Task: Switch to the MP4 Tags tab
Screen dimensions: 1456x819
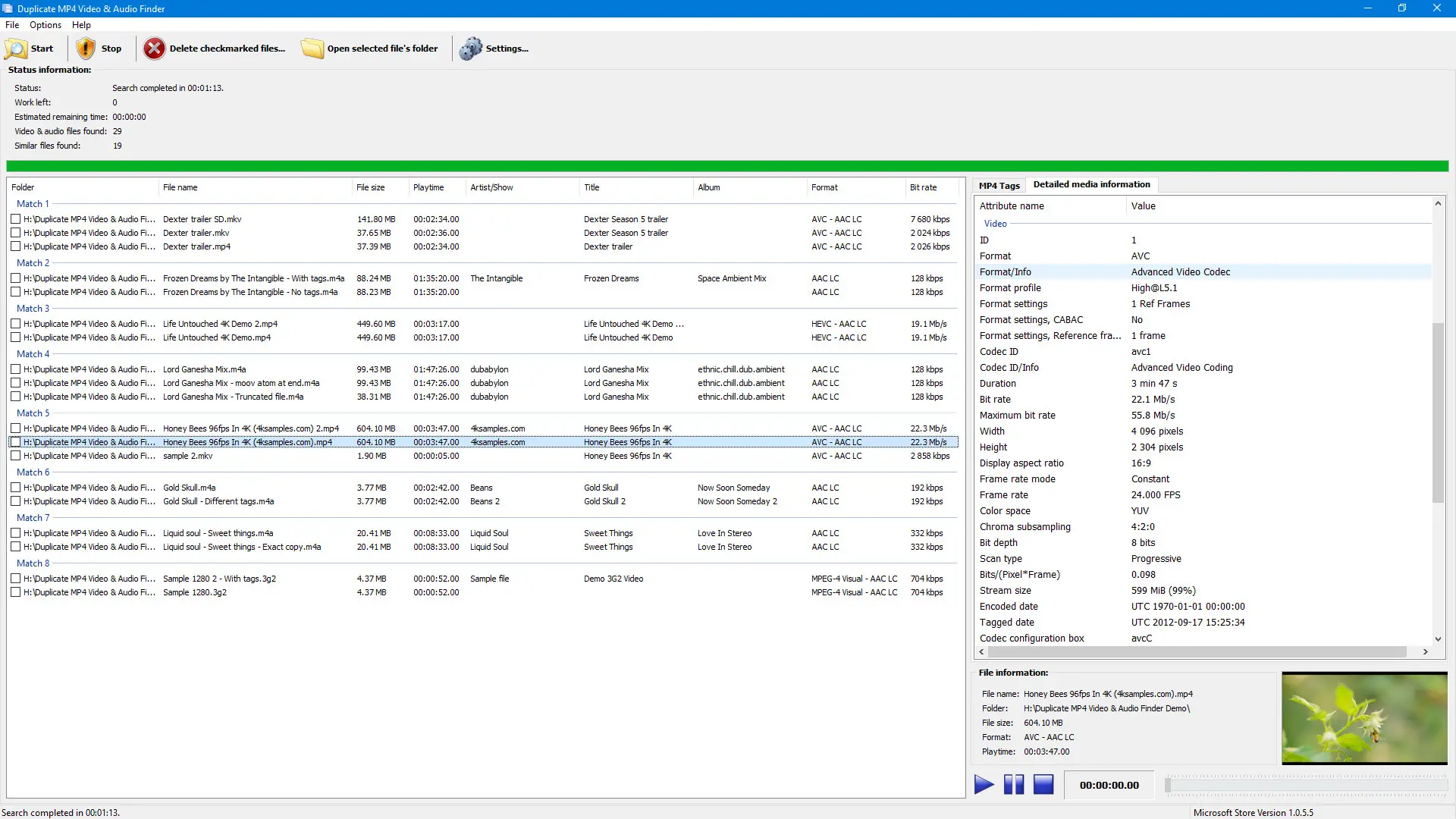Action: coord(999,184)
